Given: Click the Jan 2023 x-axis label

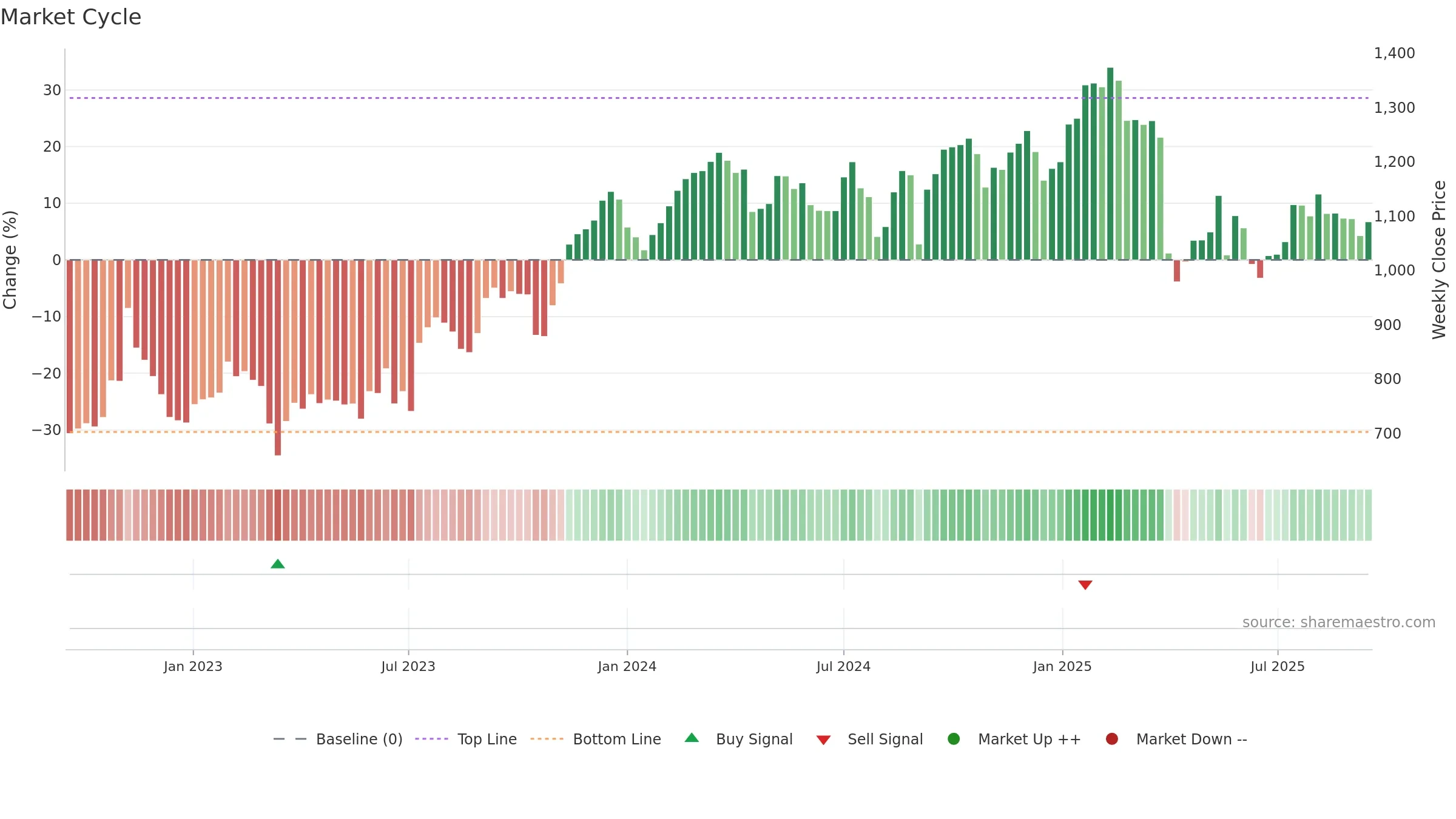Looking at the screenshot, I should pos(193,666).
